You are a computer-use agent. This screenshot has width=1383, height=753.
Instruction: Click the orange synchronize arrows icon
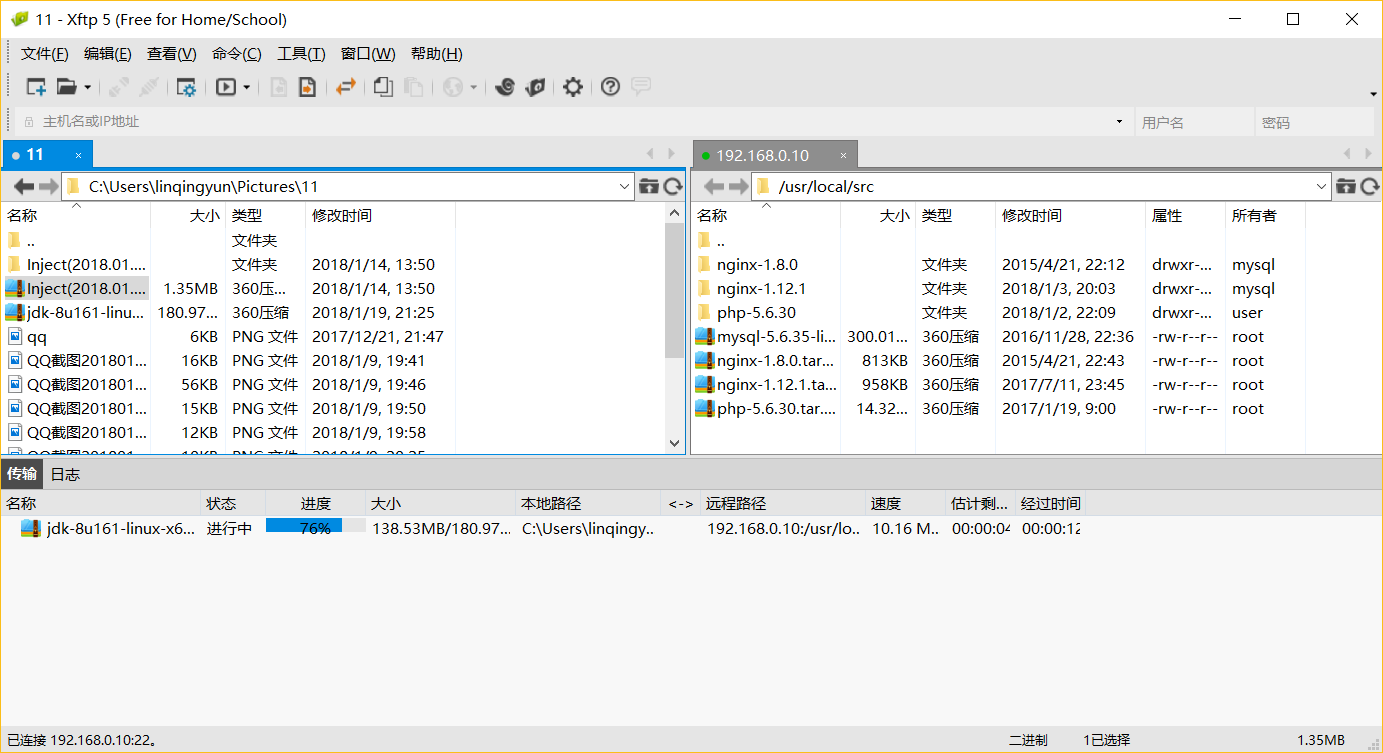pos(346,87)
